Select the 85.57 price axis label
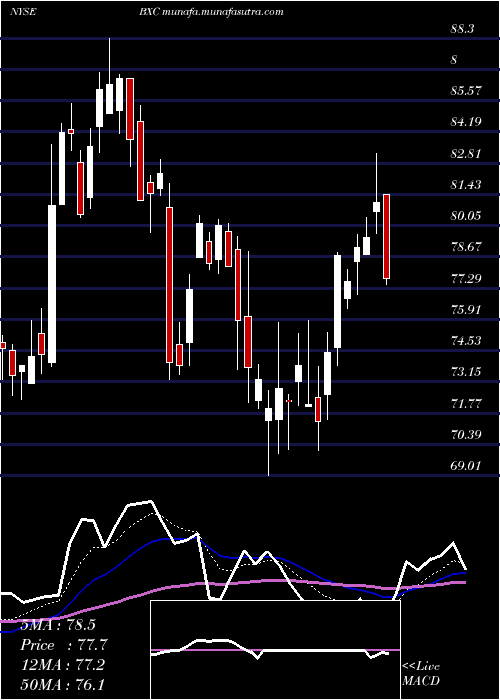Viewport: 500px width, 700px height. (466, 90)
